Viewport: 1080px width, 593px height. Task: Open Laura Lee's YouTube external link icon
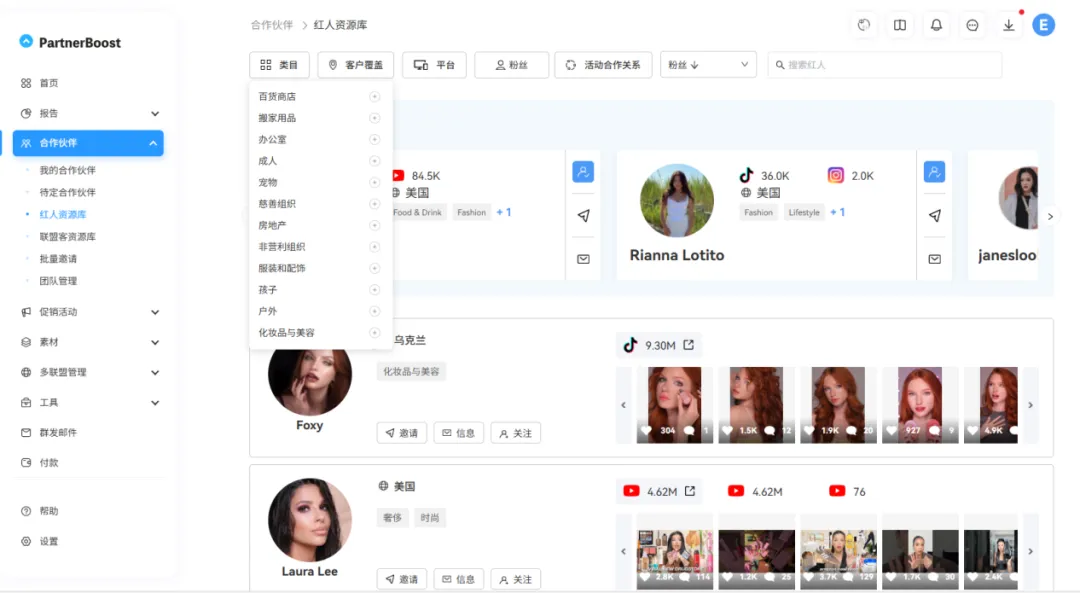click(689, 491)
